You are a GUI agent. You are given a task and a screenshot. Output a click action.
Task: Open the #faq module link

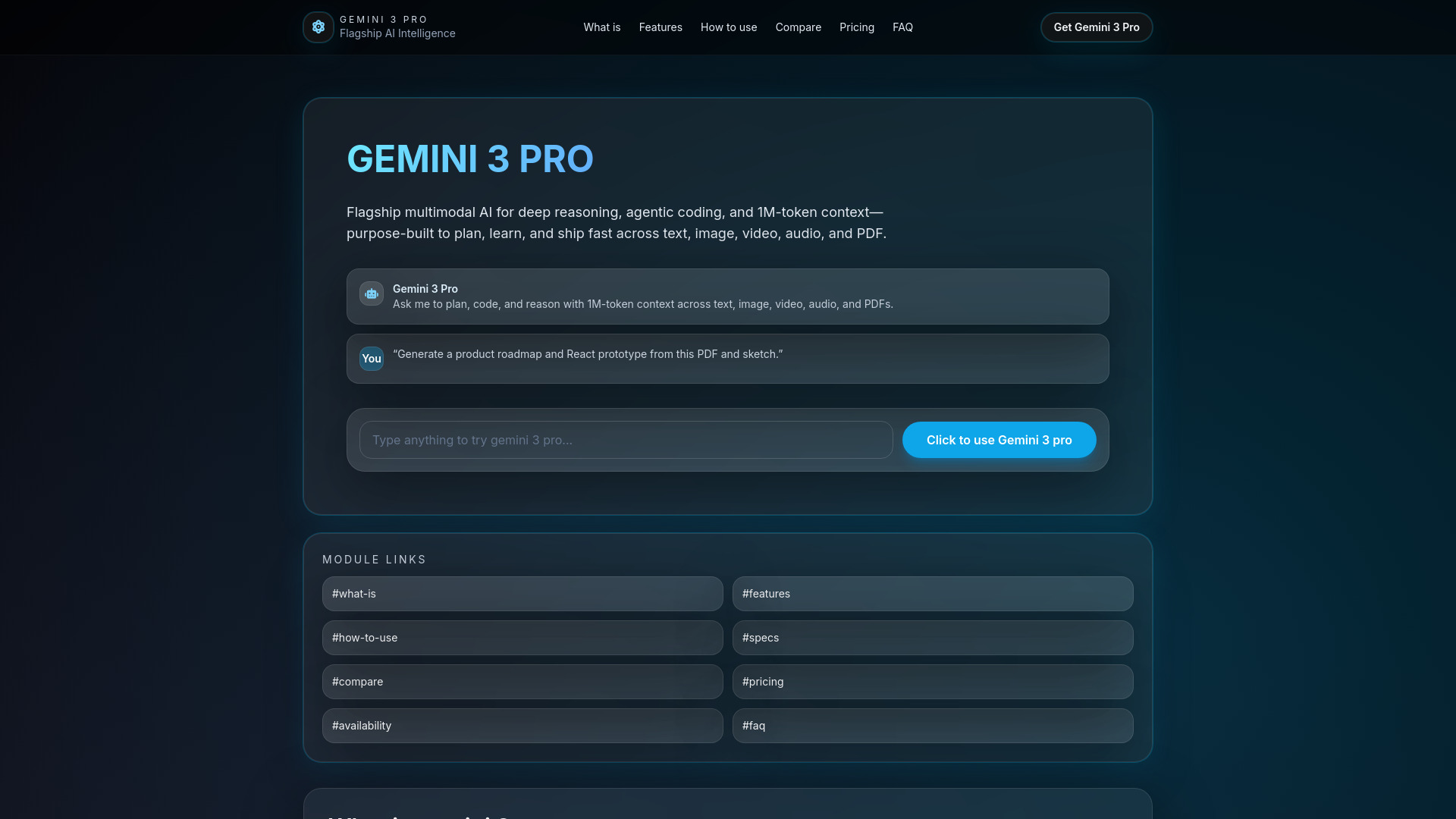pyautogui.click(x=932, y=725)
